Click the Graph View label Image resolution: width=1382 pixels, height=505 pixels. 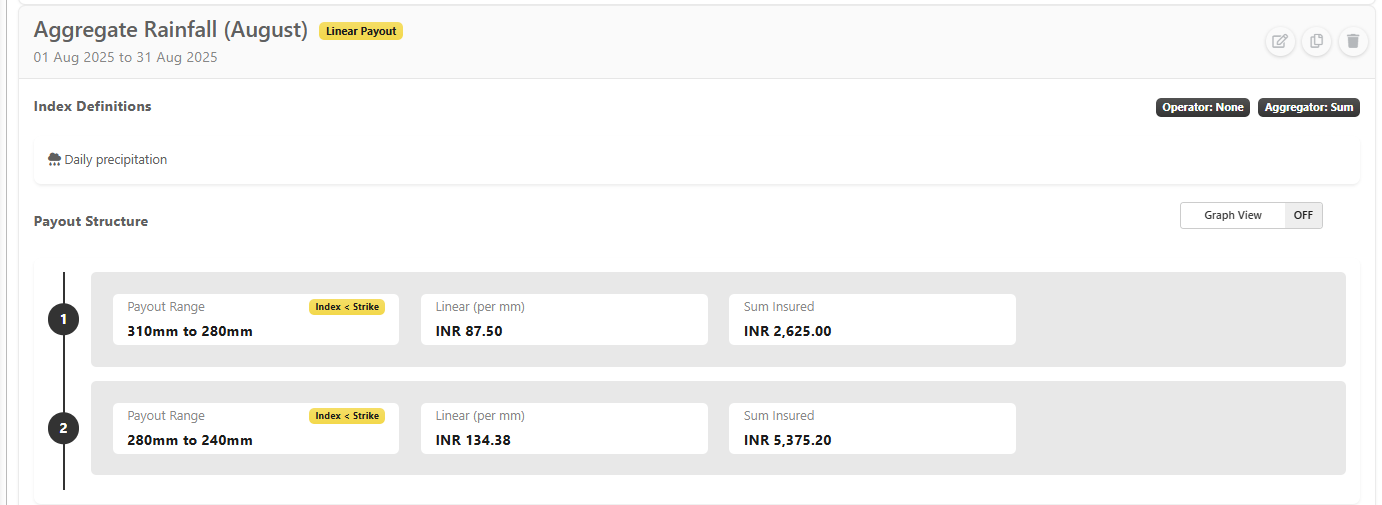1233,215
